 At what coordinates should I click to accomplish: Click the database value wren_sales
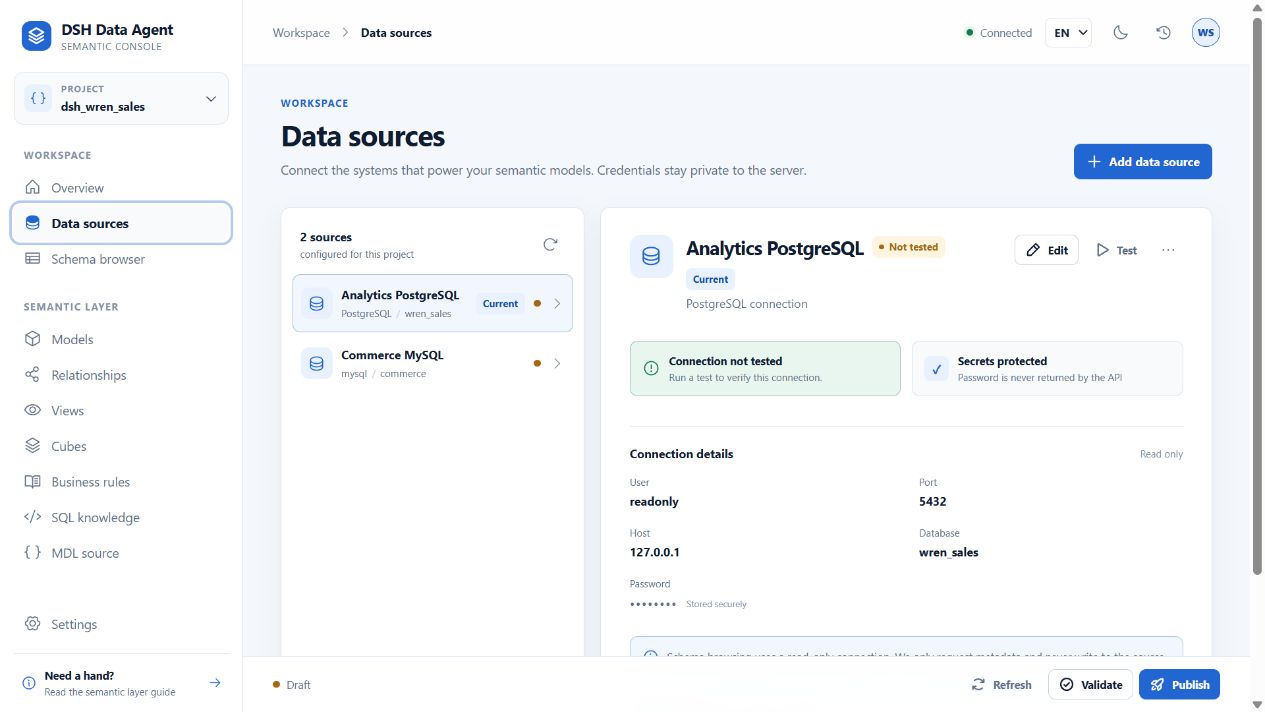click(x=949, y=552)
